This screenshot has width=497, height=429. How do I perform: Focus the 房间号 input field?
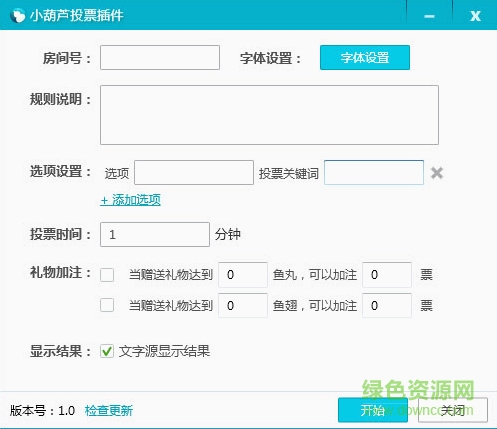(x=160, y=58)
